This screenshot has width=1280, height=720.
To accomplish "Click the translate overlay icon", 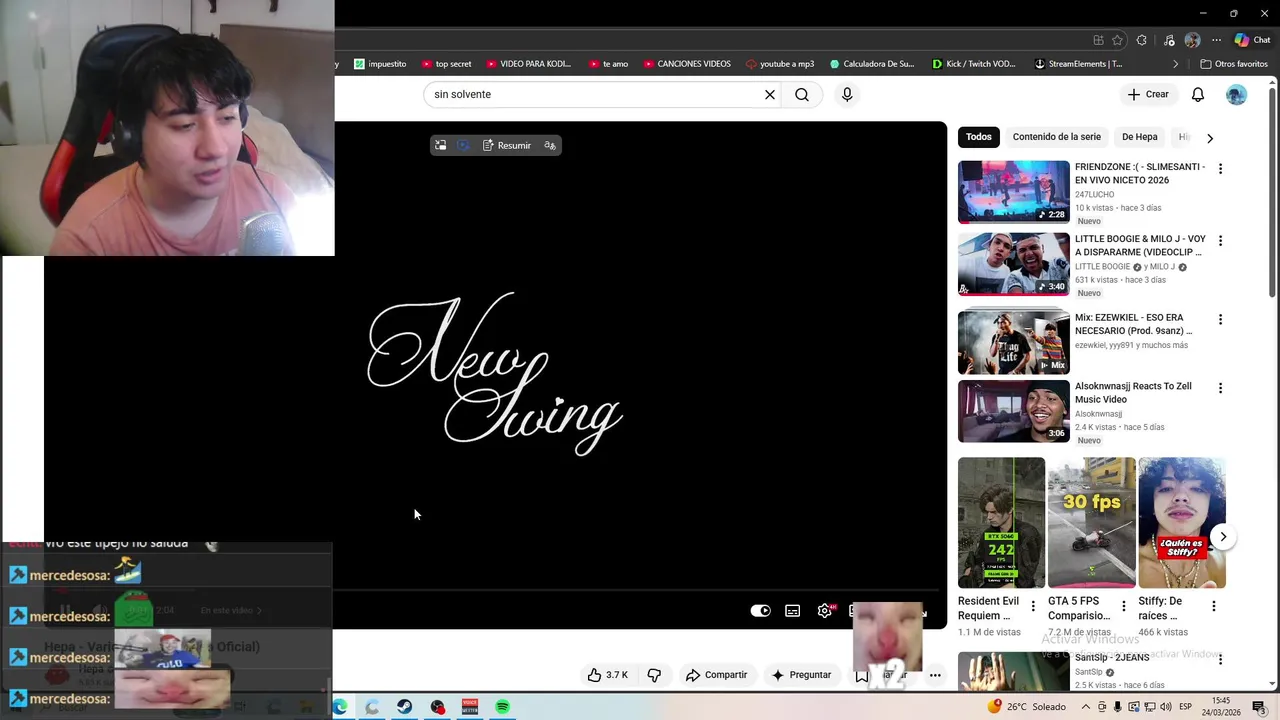I will coord(550,146).
